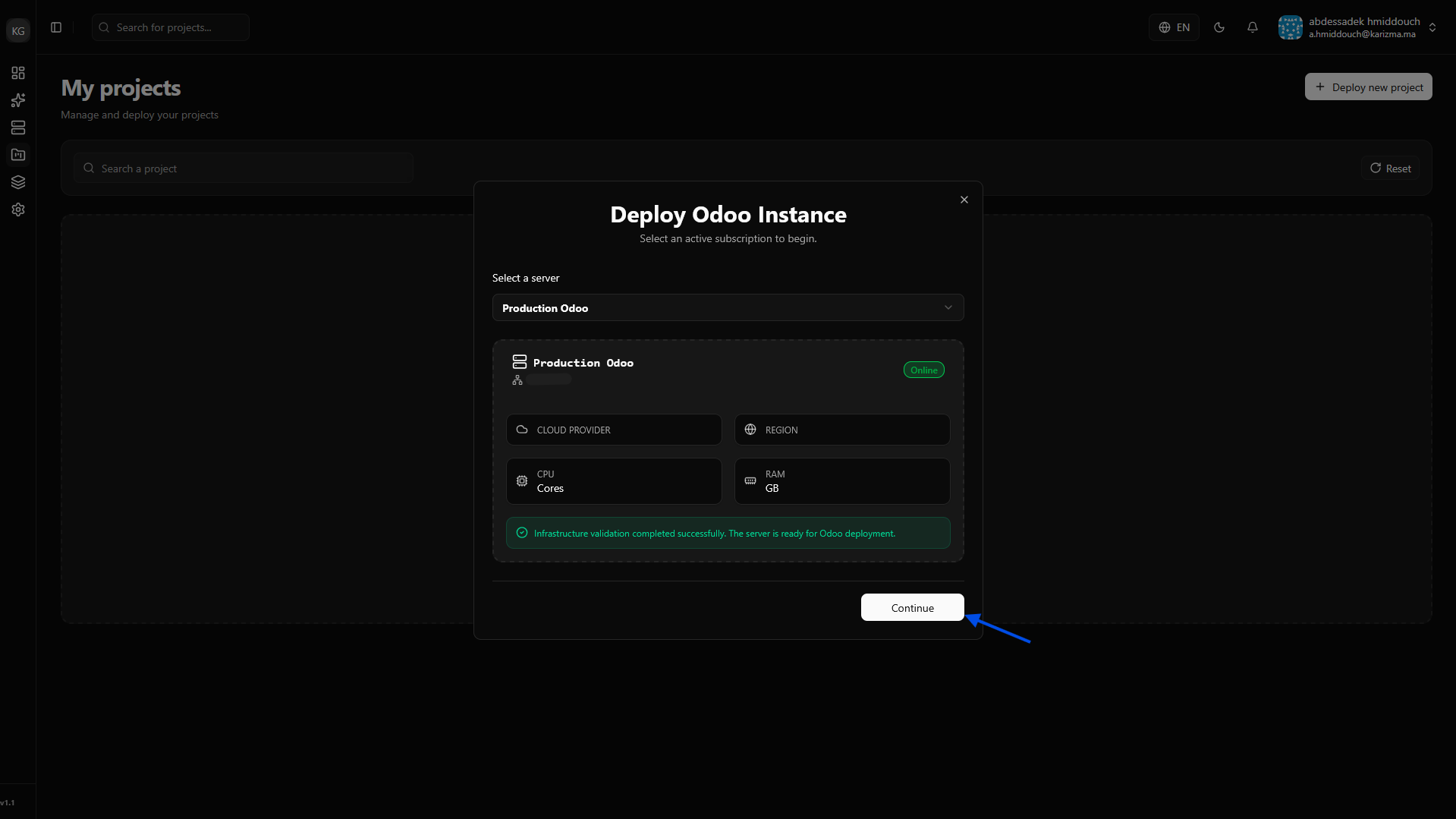Open the projects icon in sidebar
Screen dimensions: 1456x819
tap(18, 155)
